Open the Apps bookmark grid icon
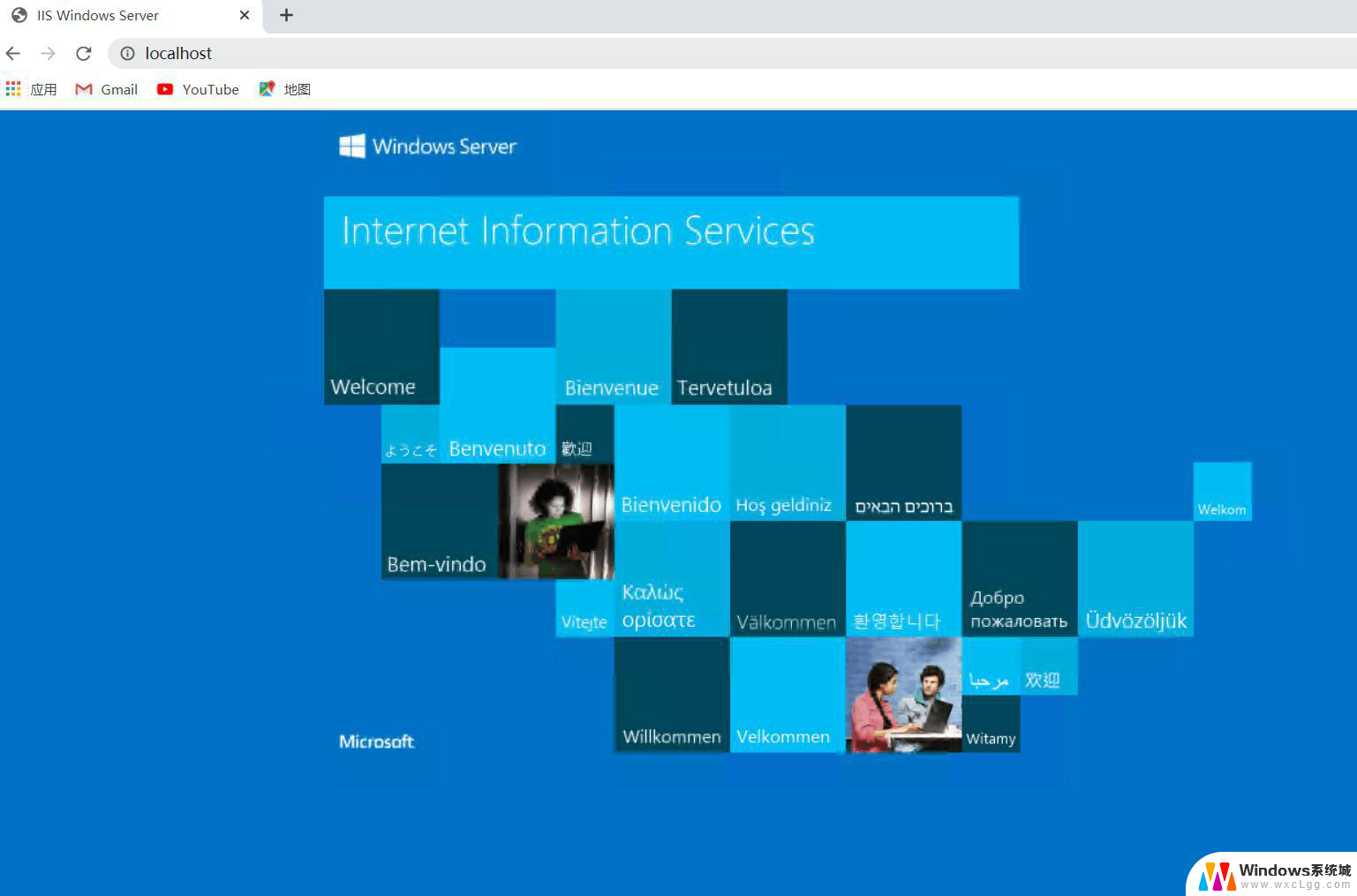1357x896 pixels. click(13, 89)
